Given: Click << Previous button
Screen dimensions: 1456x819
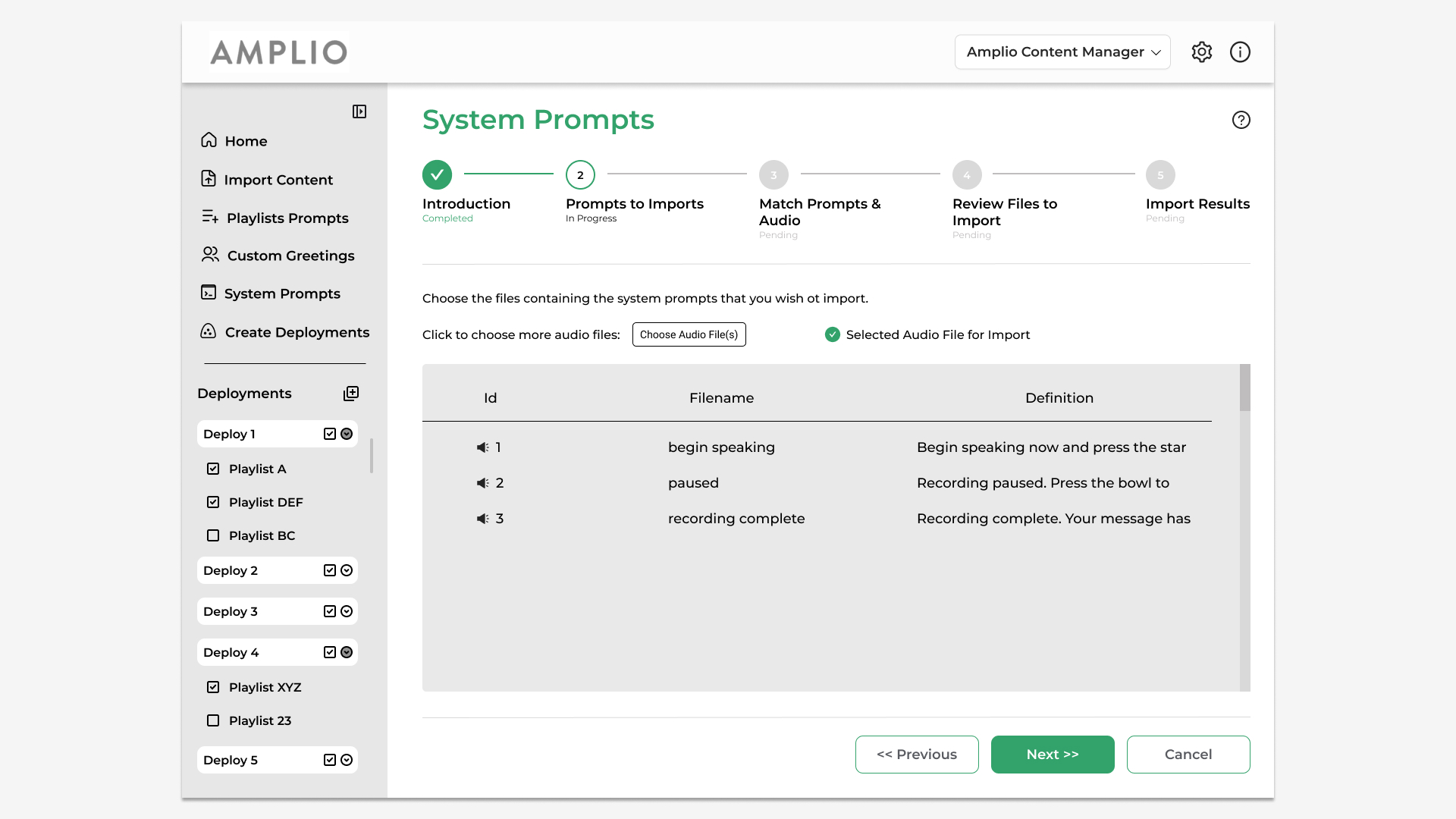Looking at the screenshot, I should click(917, 755).
